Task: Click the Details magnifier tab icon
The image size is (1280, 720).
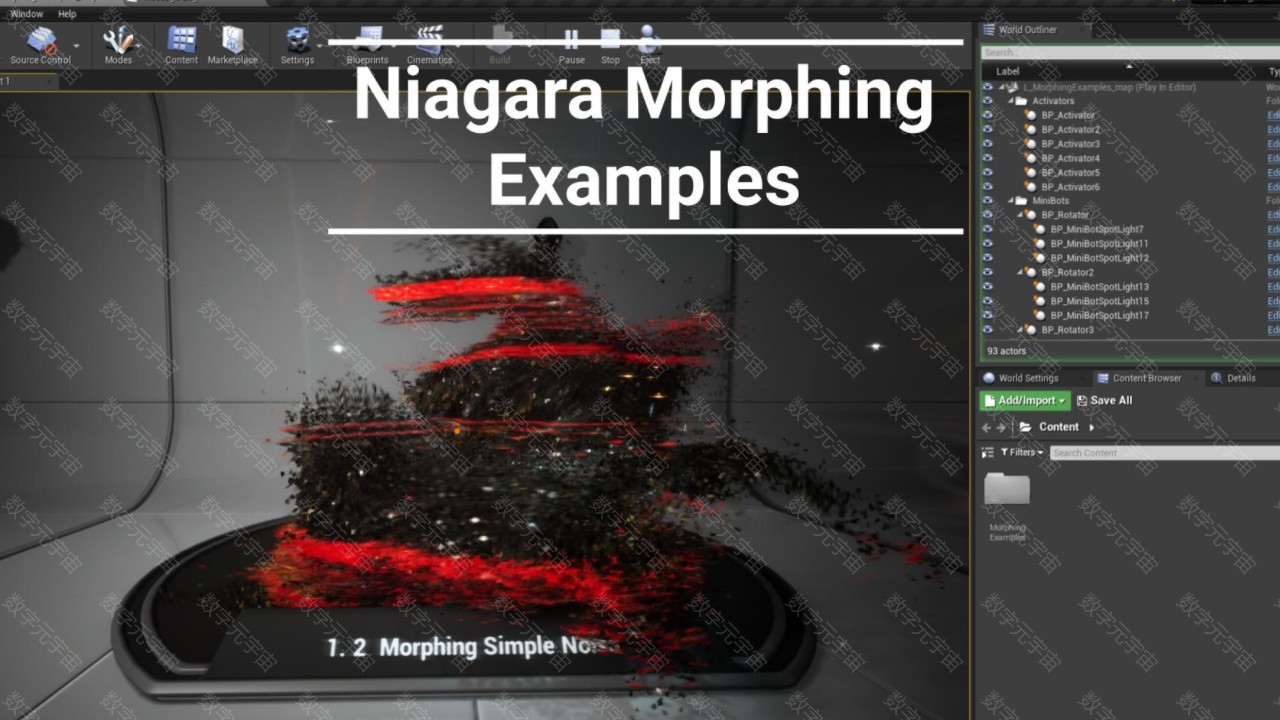Action: tap(1217, 378)
